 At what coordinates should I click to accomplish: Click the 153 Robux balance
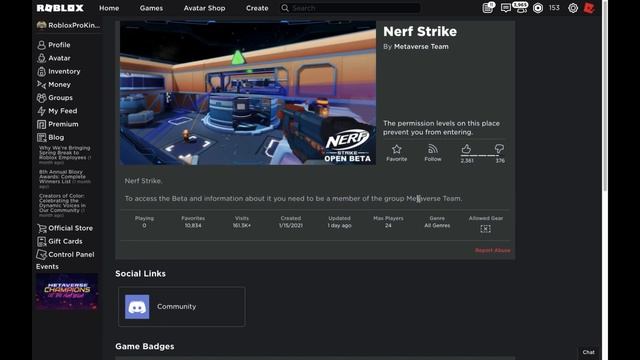point(554,8)
